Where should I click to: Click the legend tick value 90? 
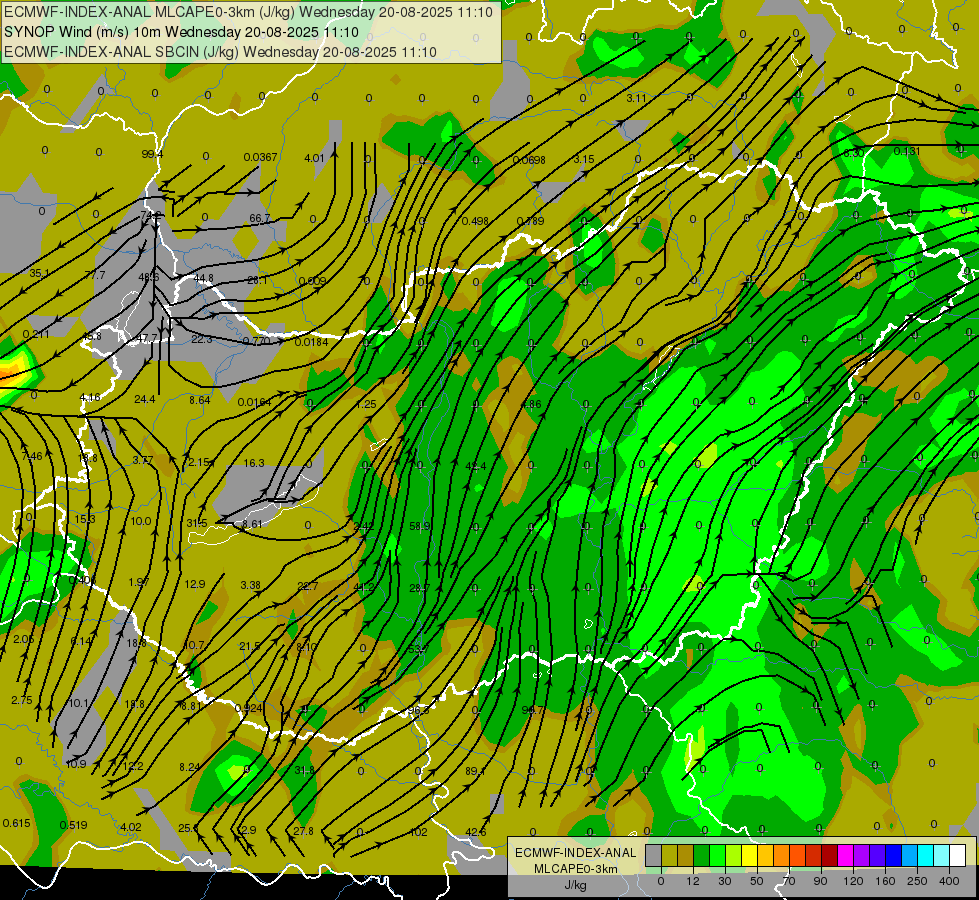(820, 881)
